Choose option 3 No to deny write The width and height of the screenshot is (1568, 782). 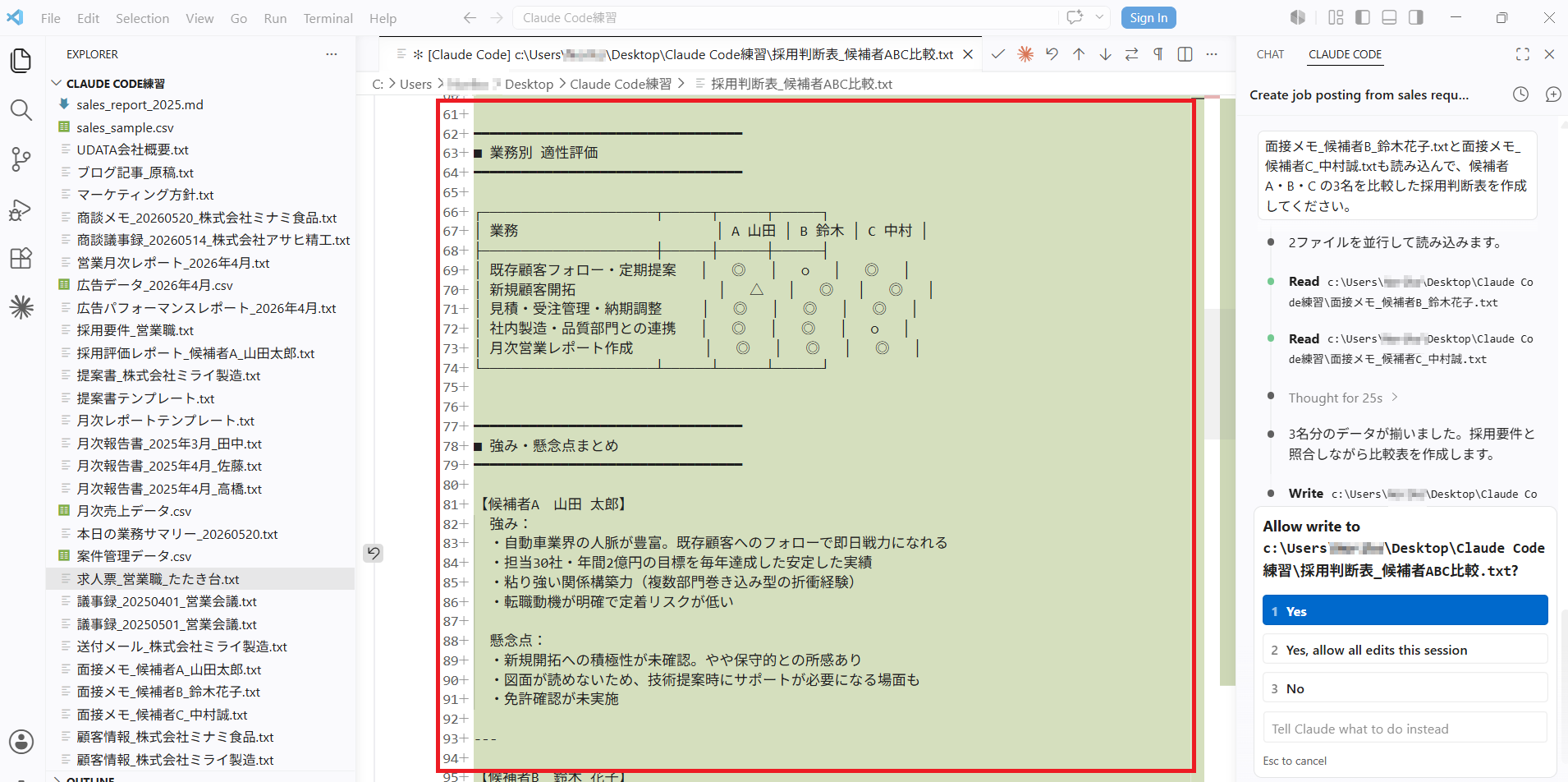[x=1405, y=688]
